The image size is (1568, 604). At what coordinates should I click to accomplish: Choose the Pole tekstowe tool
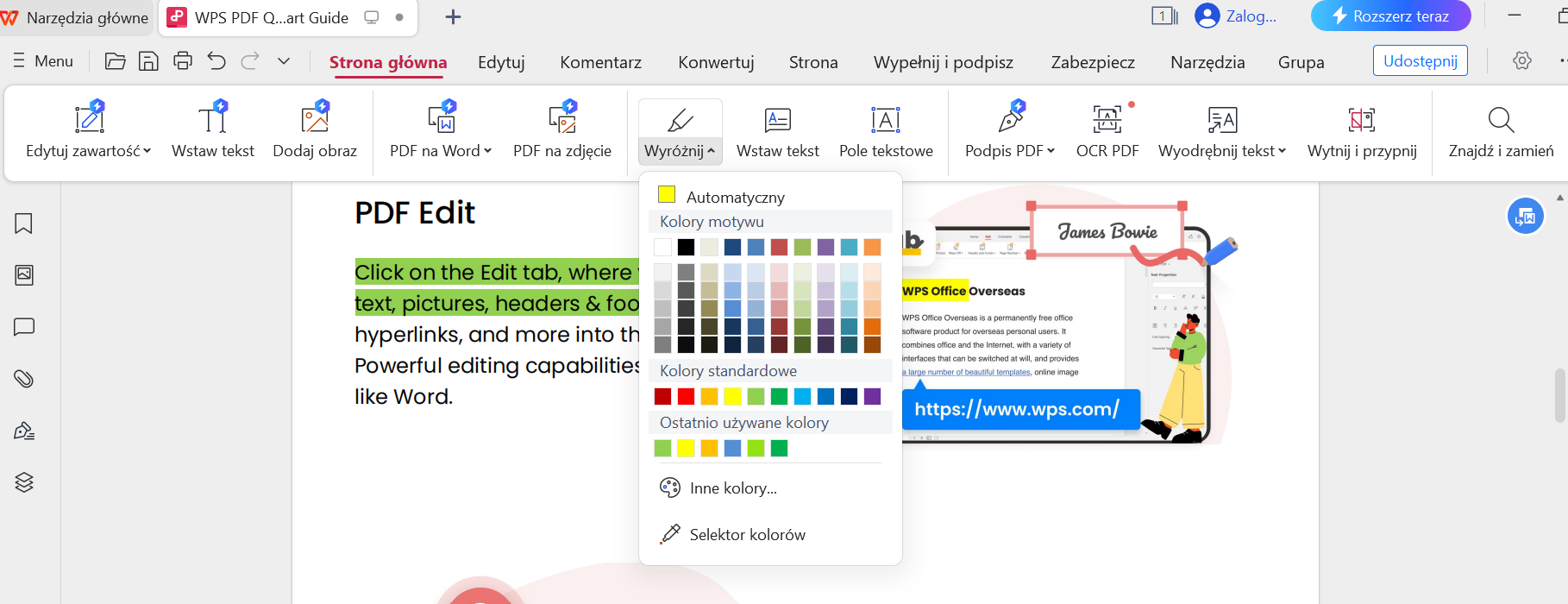(x=886, y=130)
